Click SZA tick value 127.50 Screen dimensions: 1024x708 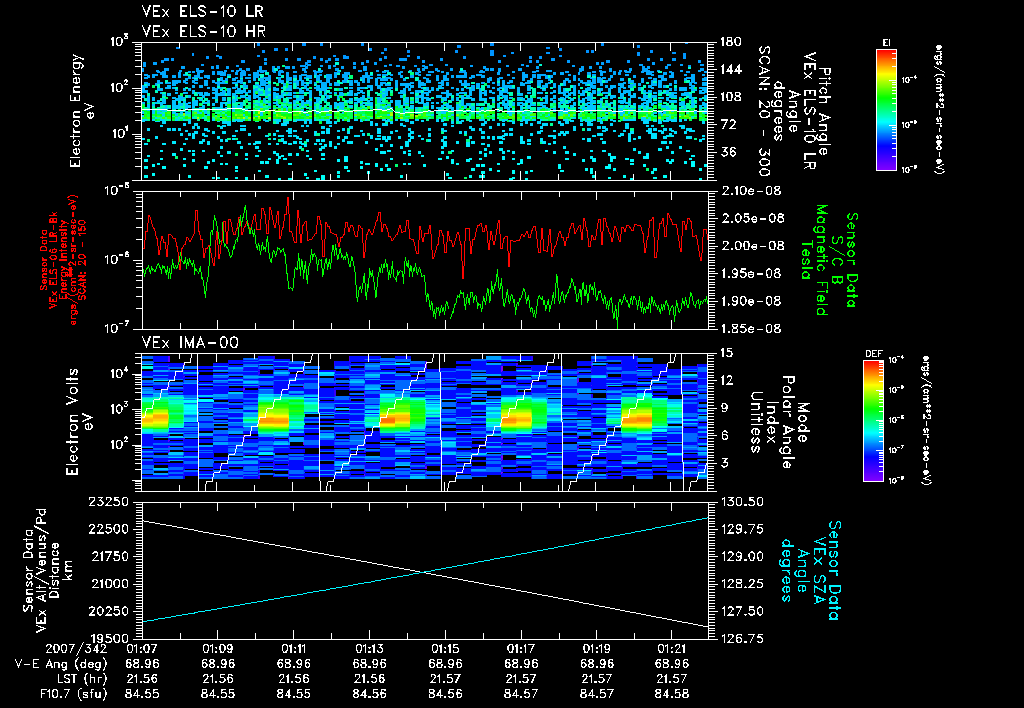coord(742,611)
